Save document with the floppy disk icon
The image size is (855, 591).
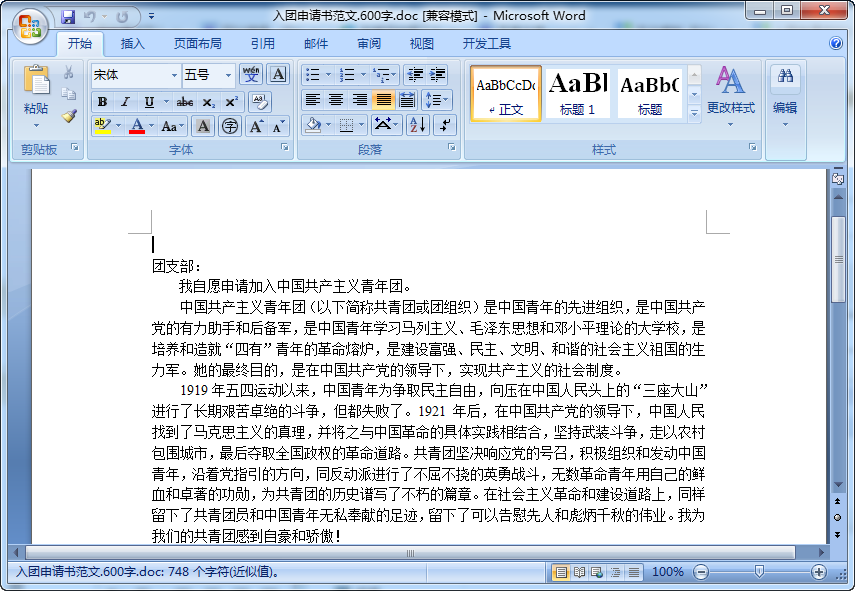[x=68, y=17]
